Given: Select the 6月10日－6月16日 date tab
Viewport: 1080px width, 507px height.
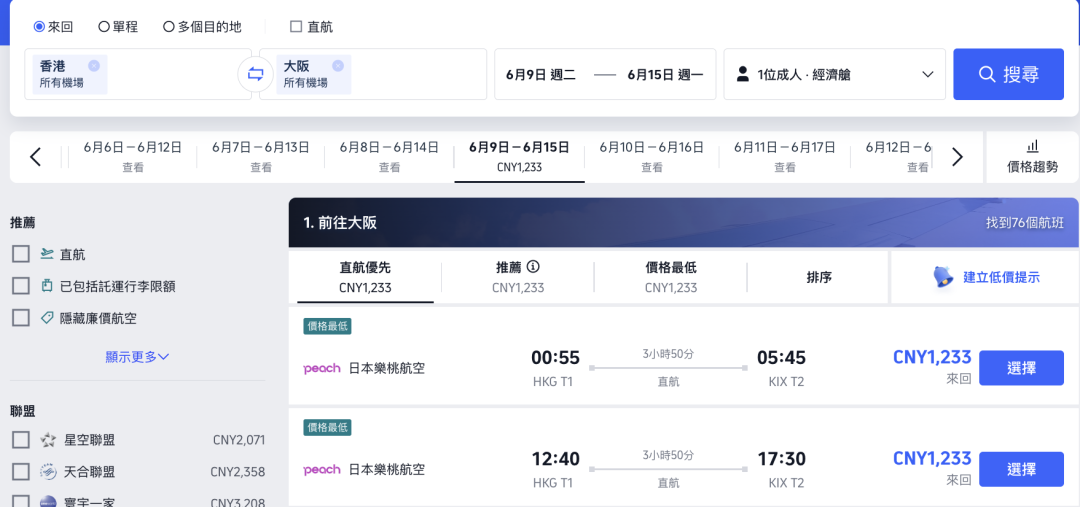Looking at the screenshot, I should pos(652,156).
